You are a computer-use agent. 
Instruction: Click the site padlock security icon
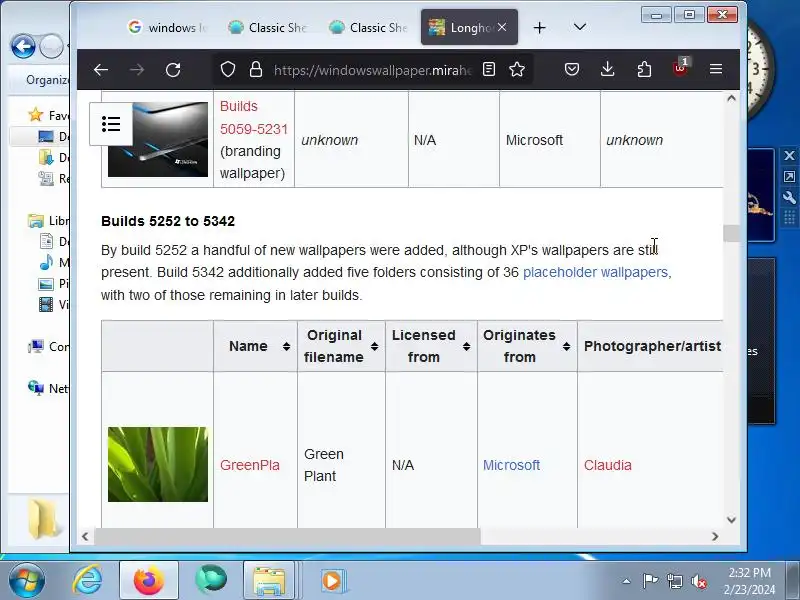click(256, 69)
